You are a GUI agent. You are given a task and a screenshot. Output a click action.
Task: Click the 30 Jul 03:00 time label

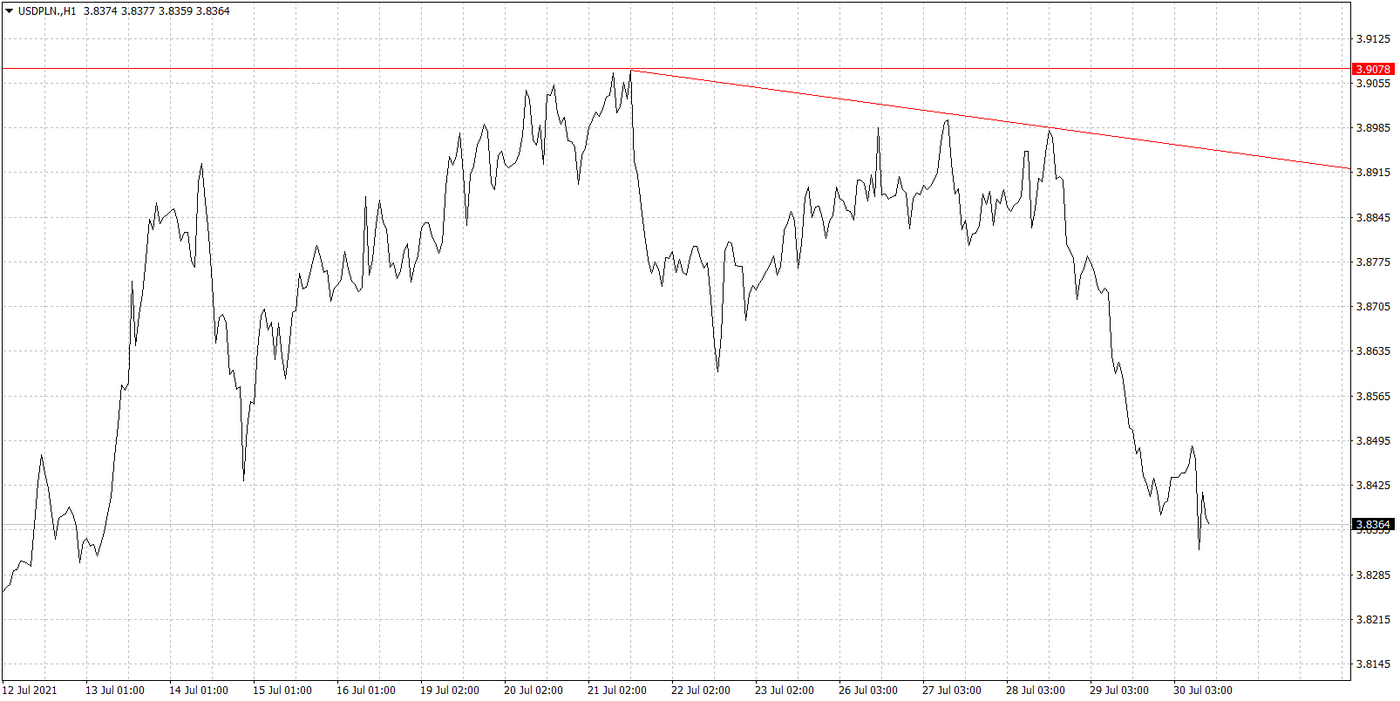tap(1203, 690)
